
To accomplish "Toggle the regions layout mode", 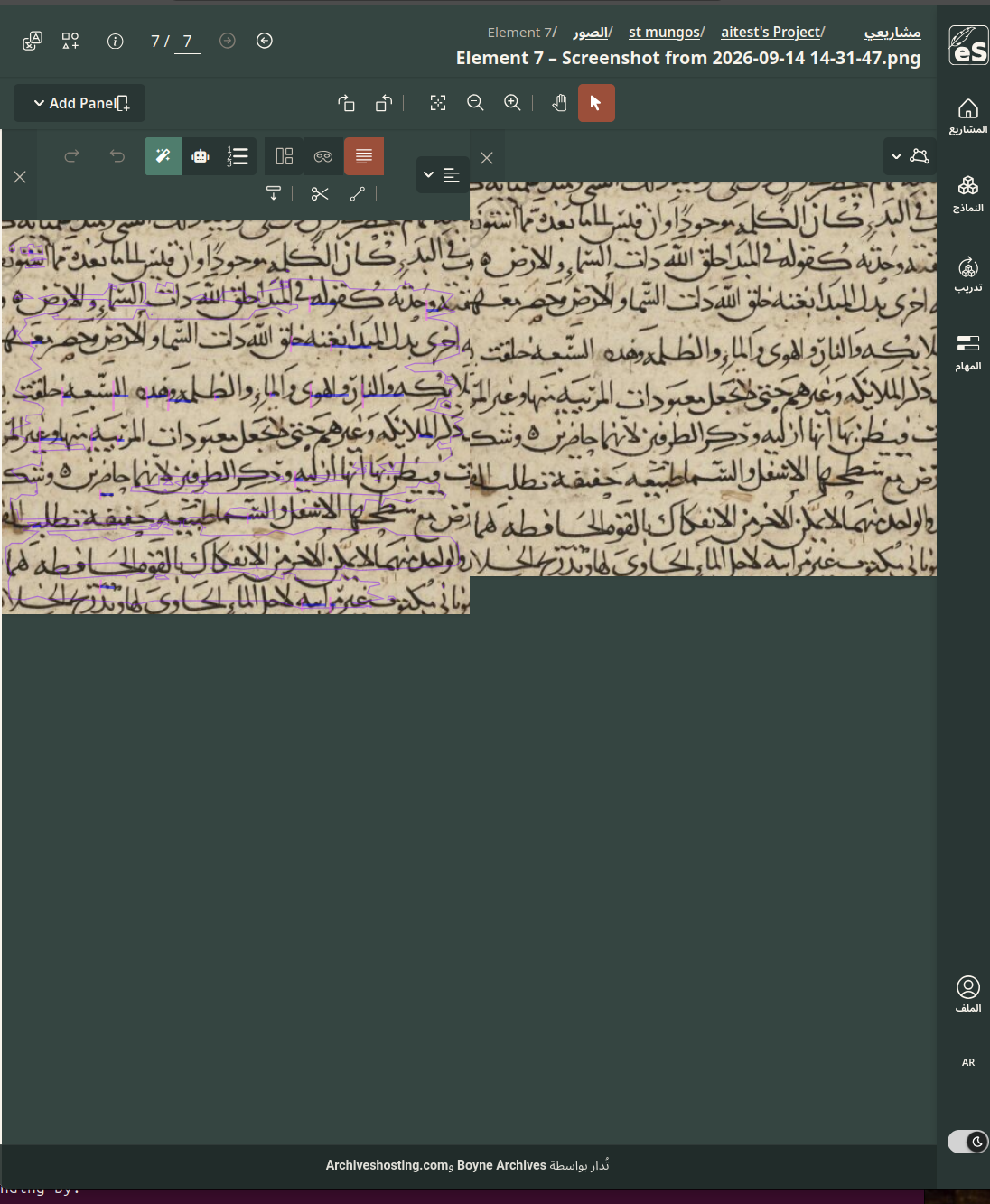I will point(285,156).
